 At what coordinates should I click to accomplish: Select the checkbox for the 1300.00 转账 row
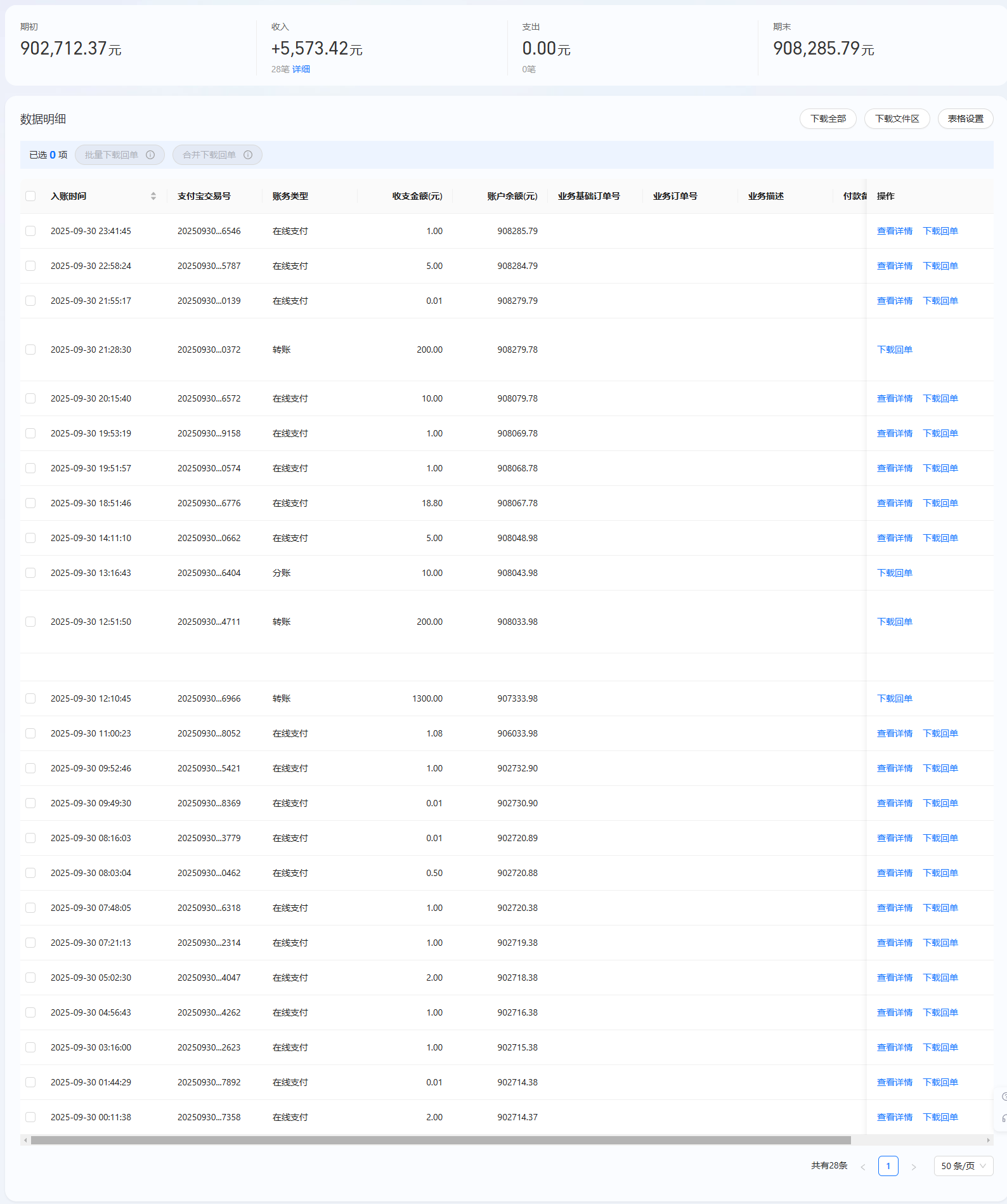(30, 698)
